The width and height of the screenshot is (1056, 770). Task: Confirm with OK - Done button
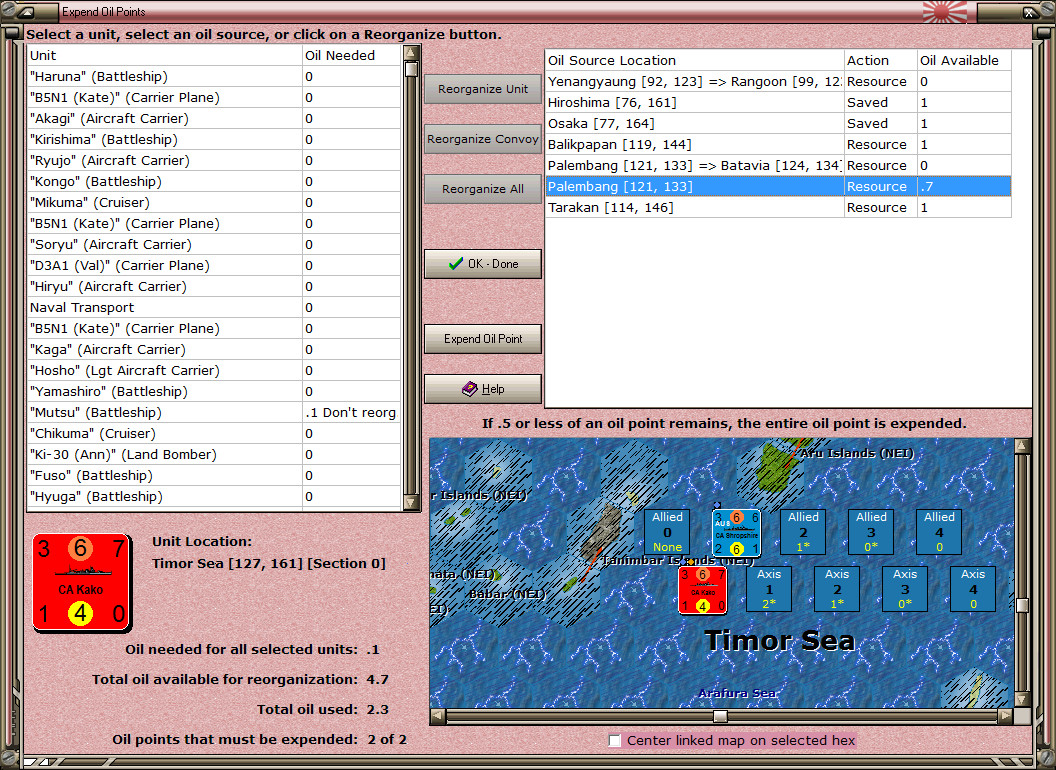pos(483,264)
